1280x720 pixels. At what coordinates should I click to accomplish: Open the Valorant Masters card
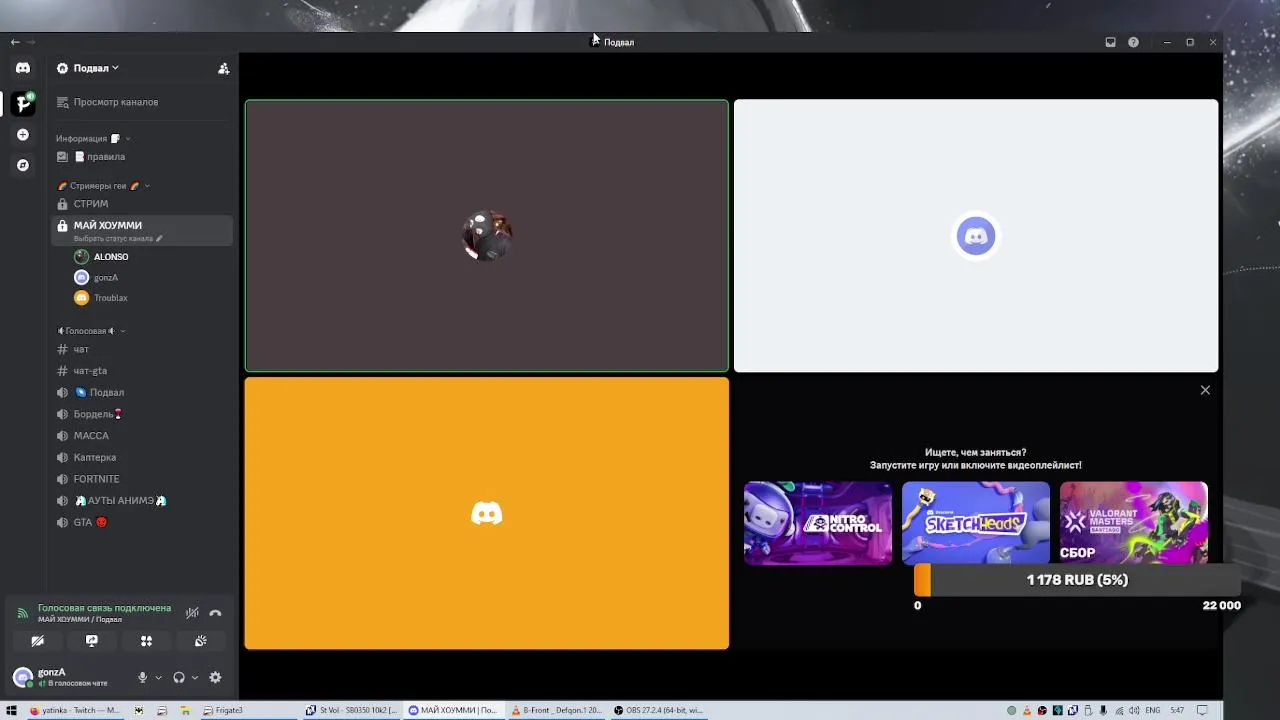(1134, 523)
